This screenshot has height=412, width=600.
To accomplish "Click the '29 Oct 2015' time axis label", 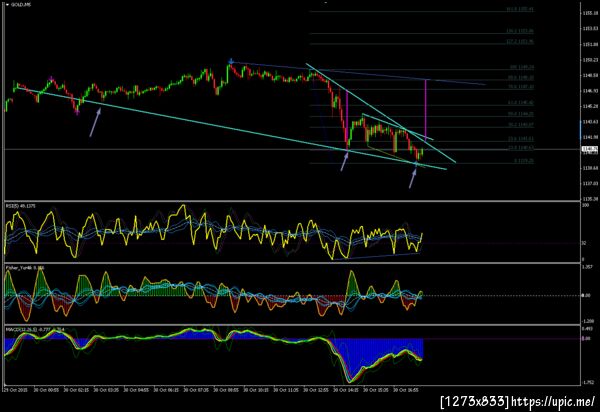I will (x=15, y=390).
